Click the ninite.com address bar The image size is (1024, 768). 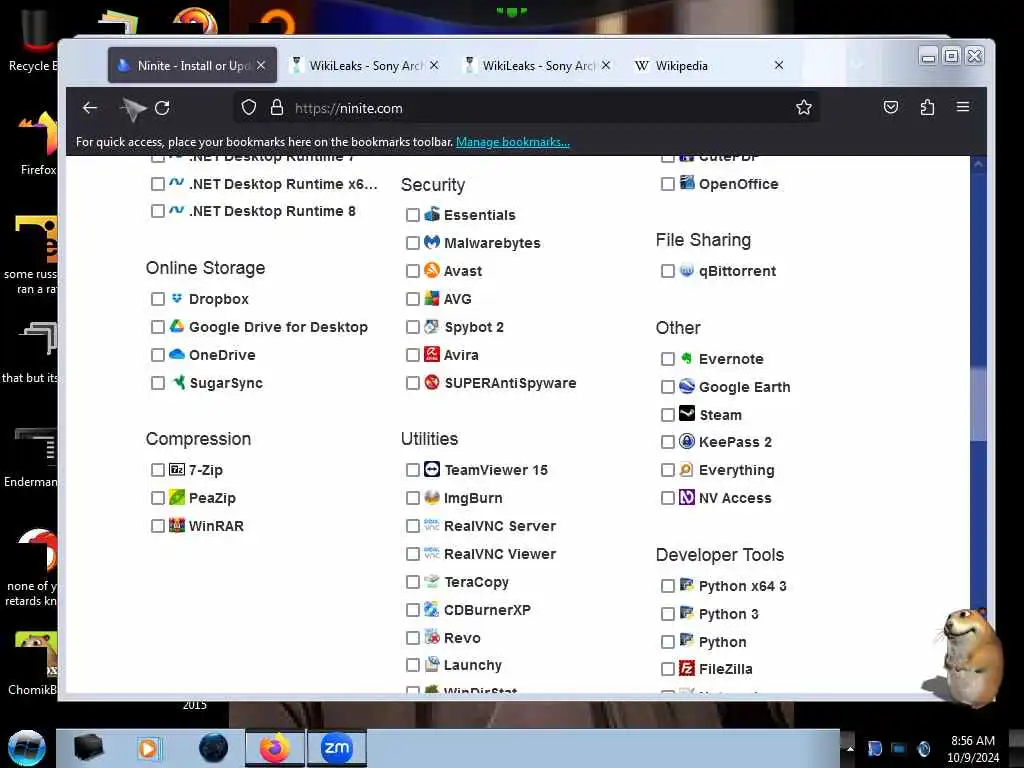(x=526, y=108)
